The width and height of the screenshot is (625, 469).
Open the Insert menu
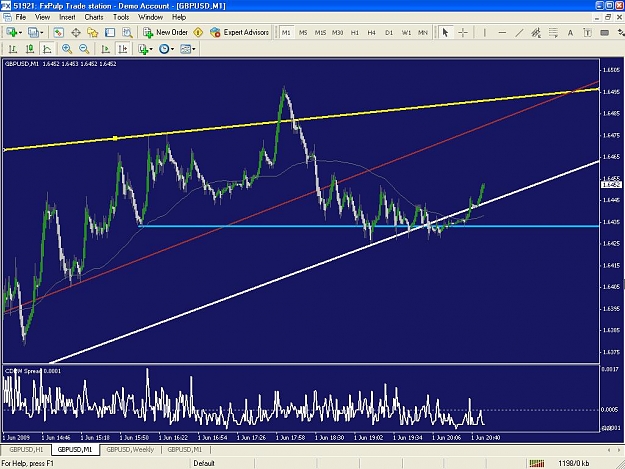tap(67, 17)
